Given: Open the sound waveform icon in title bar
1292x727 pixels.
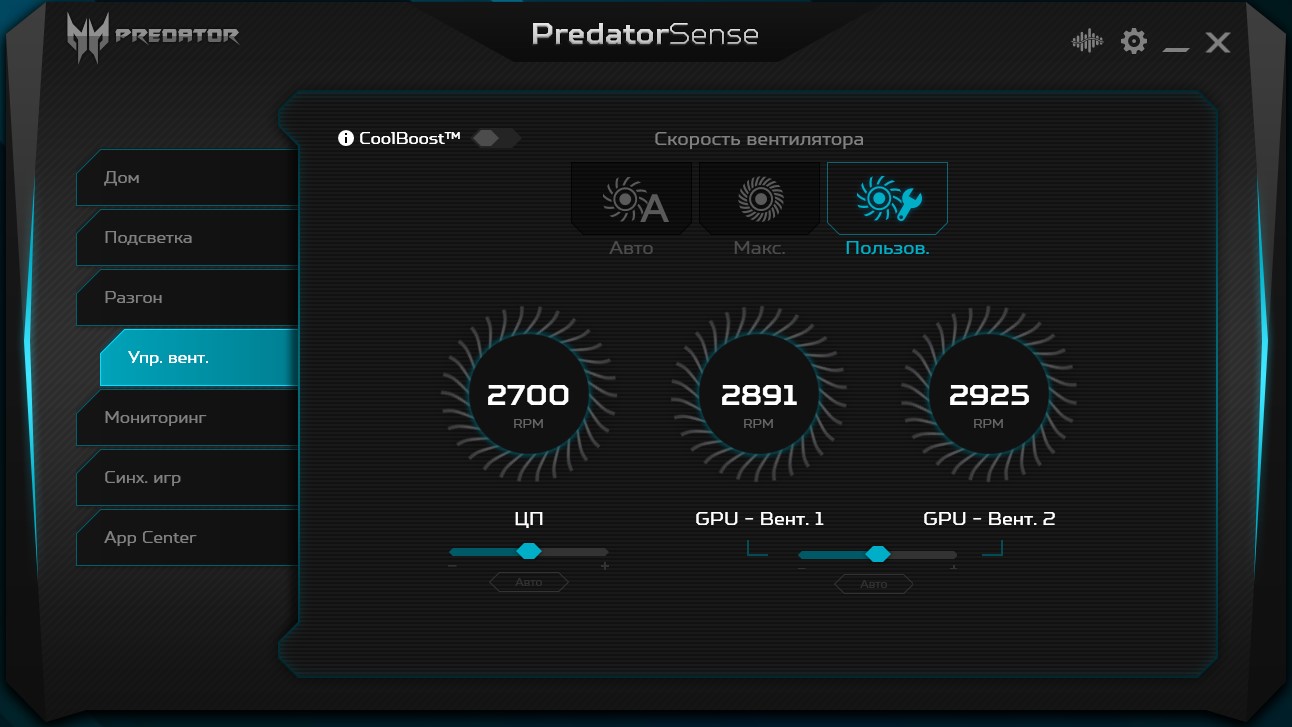Looking at the screenshot, I should point(1087,42).
